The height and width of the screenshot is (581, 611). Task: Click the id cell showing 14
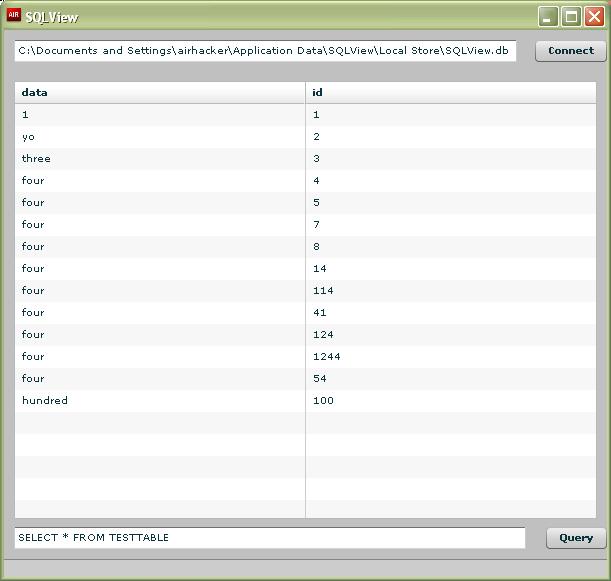pyautogui.click(x=451, y=268)
